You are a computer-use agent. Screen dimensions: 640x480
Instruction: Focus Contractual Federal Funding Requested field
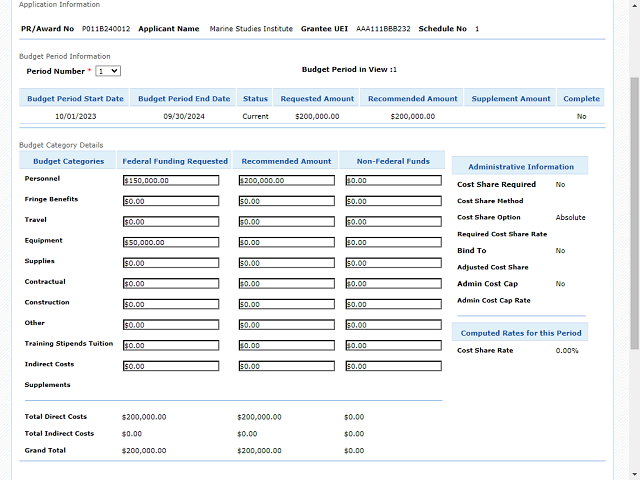[x=170, y=284]
